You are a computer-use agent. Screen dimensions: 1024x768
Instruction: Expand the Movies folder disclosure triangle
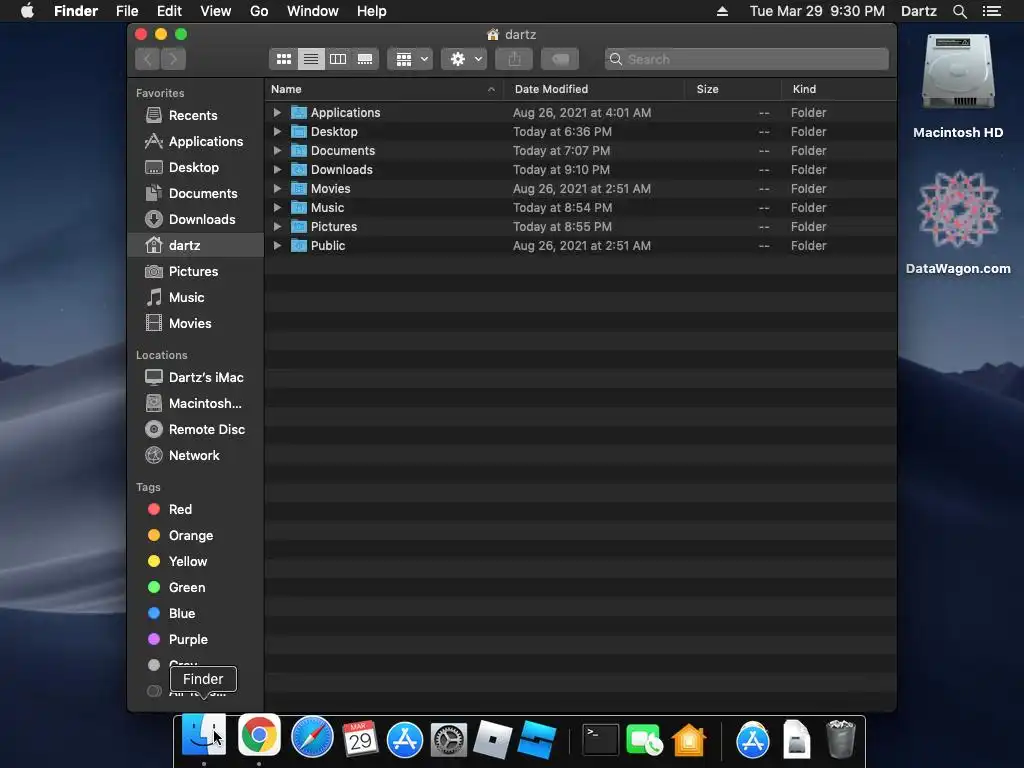click(277, 188)
